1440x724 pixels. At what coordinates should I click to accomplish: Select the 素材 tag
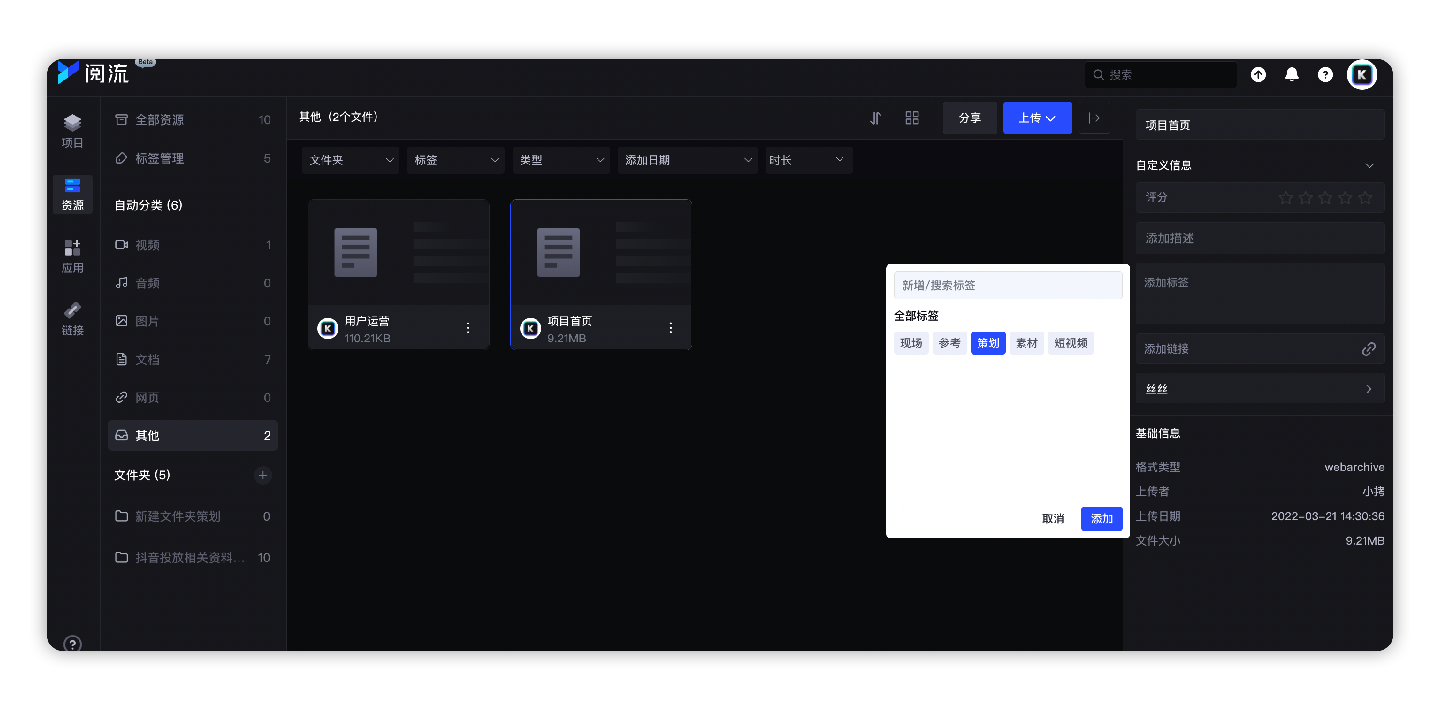(1027, 344)
